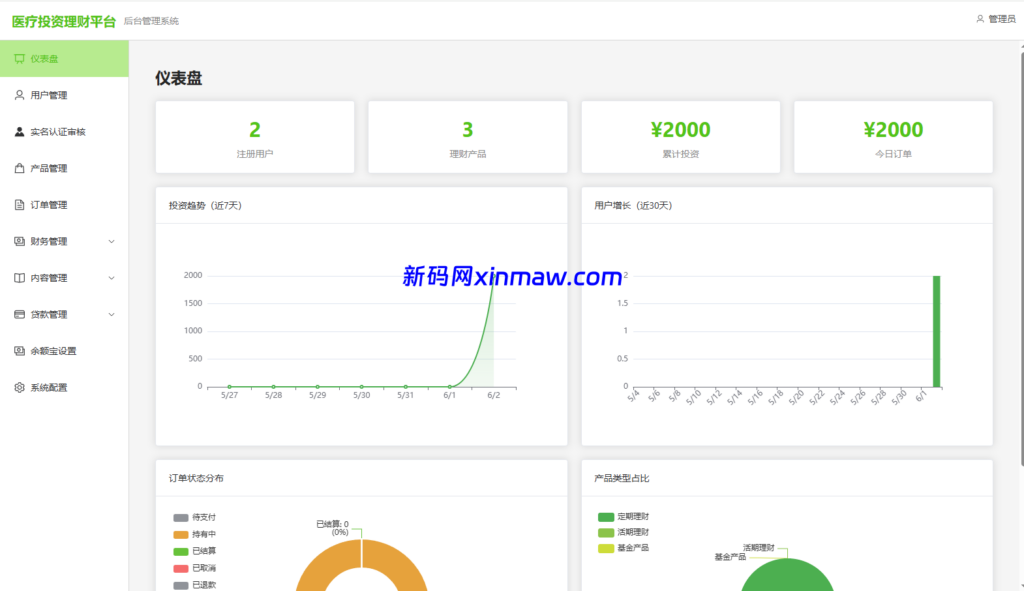Open the 仪表盘 menu item
Viewport: 1024px width, 591px height.
coord(64,59)
